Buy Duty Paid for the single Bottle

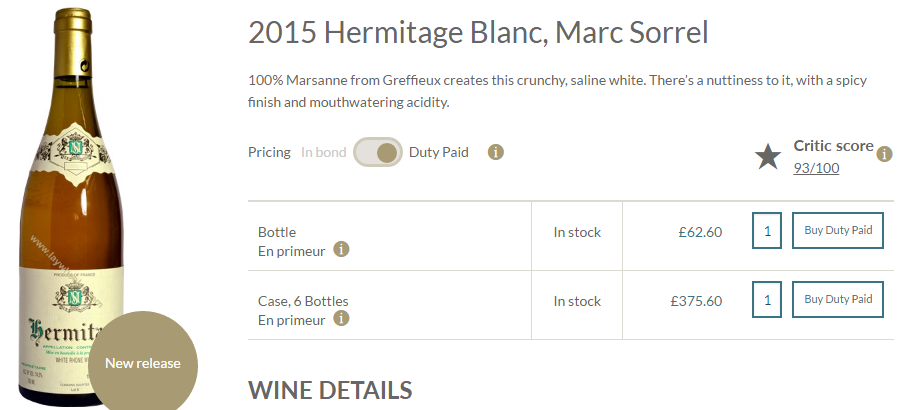pos(838,230)
